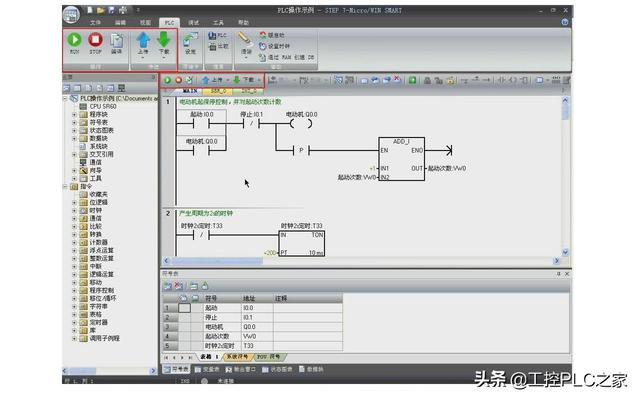
Task: Select 系统块 in the project tree
Action: coord(98,146)
